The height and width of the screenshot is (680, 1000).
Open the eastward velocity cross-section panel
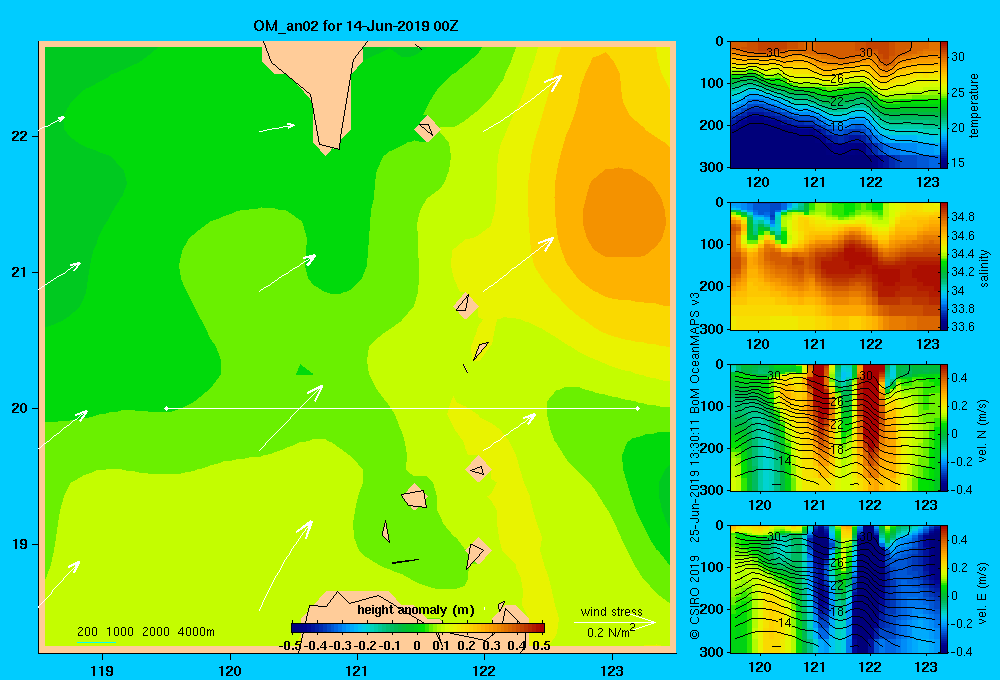tap(834, 589)
